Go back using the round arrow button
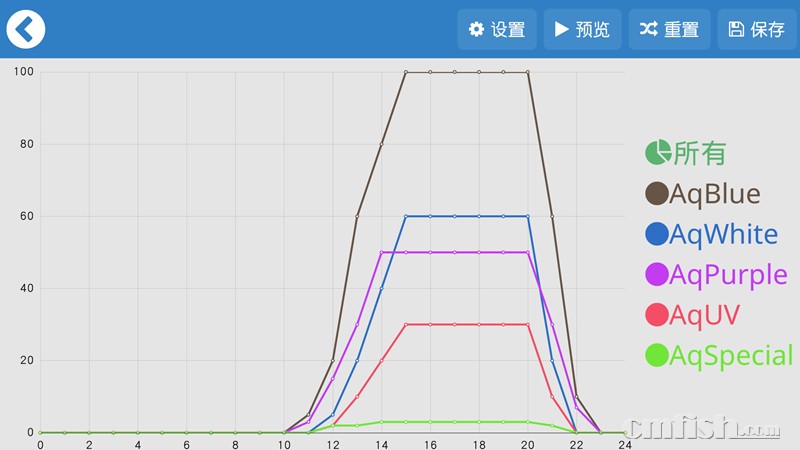This screenshot has width=800, height=450. click(26, 29)
